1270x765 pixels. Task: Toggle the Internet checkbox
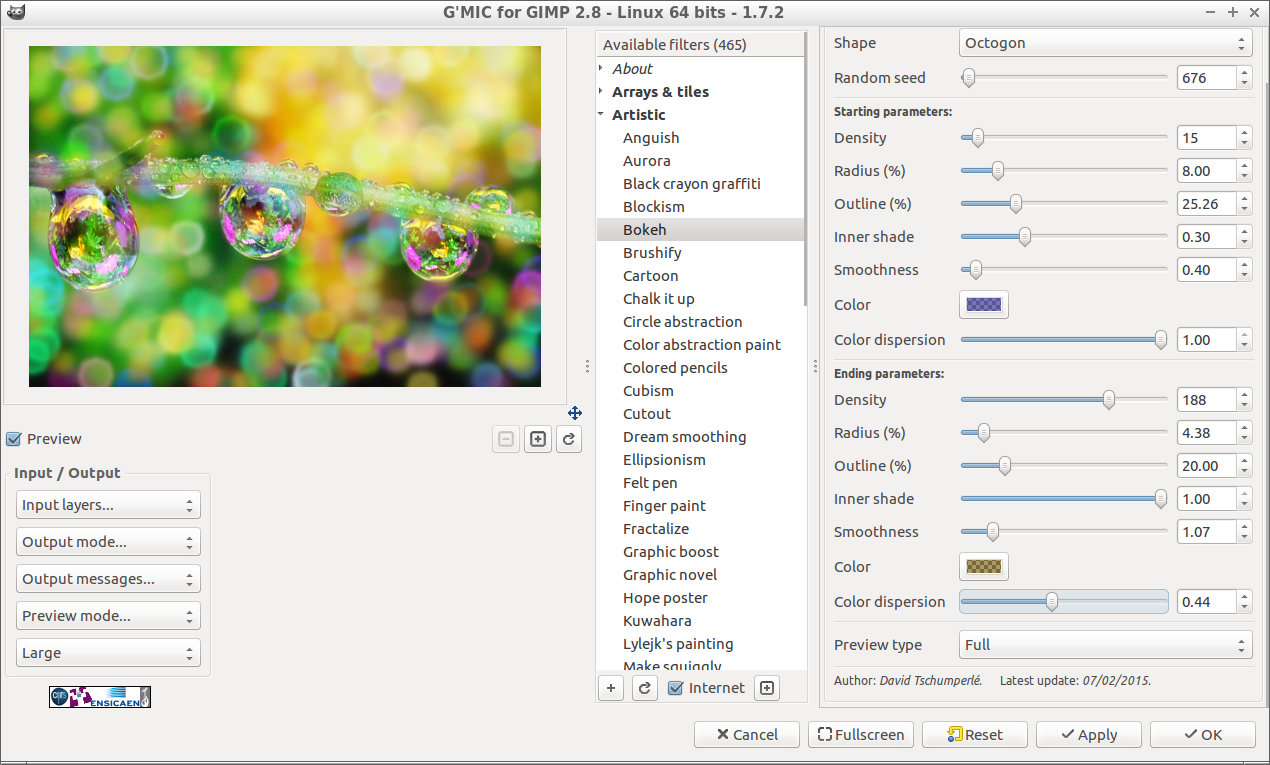[x=675, y=688]
